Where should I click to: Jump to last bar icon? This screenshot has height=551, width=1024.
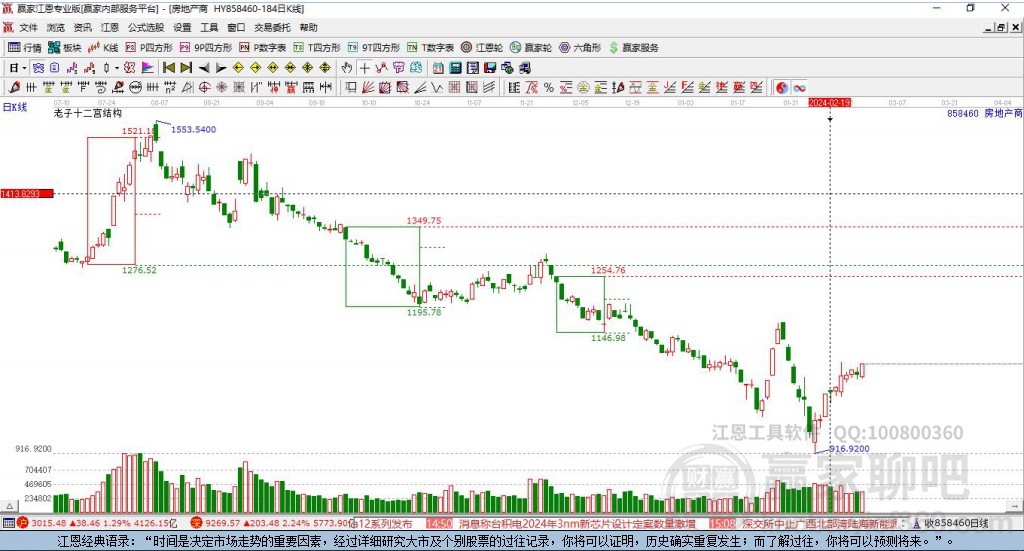[186, 68]
